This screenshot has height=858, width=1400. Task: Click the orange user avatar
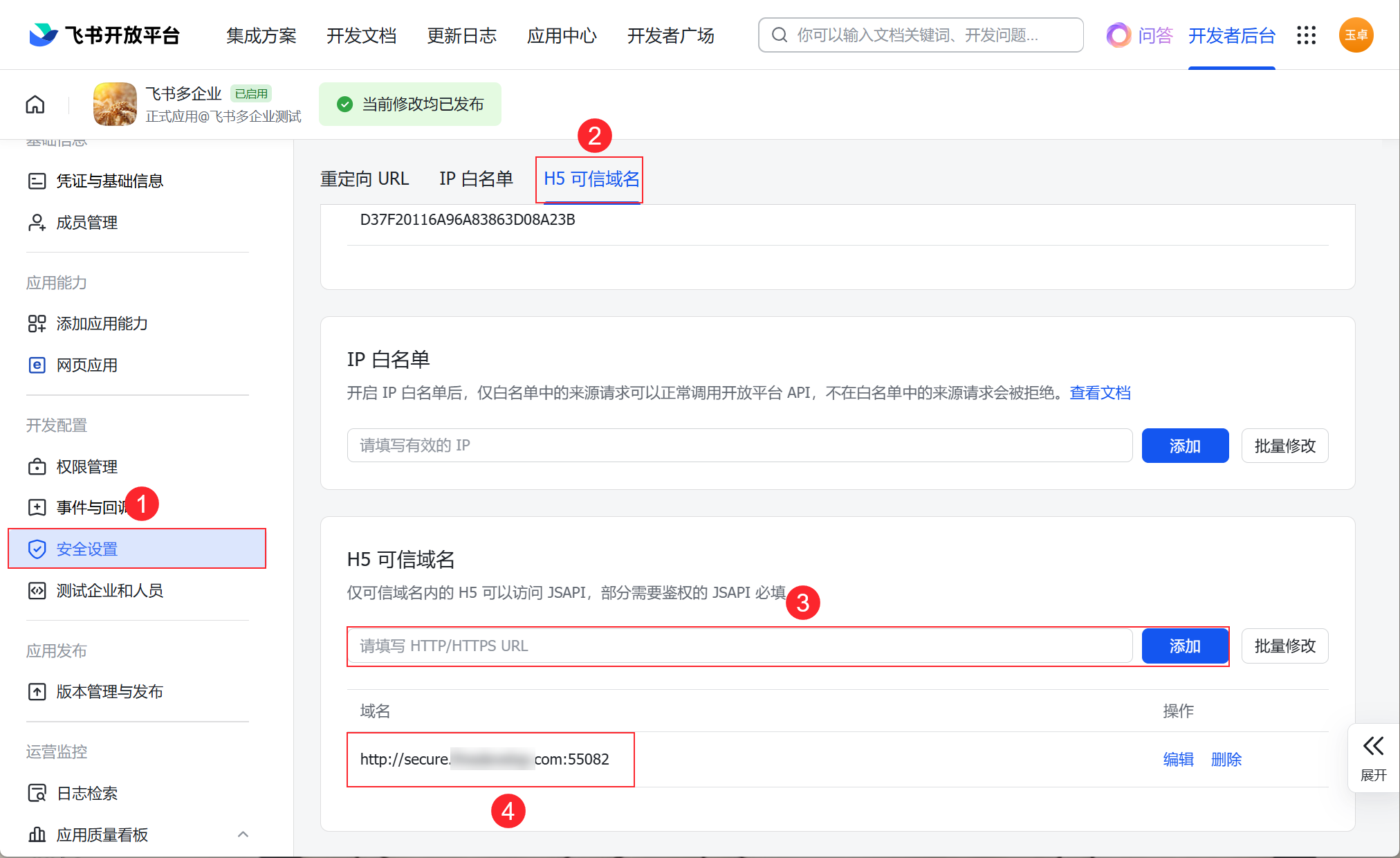1355,35
